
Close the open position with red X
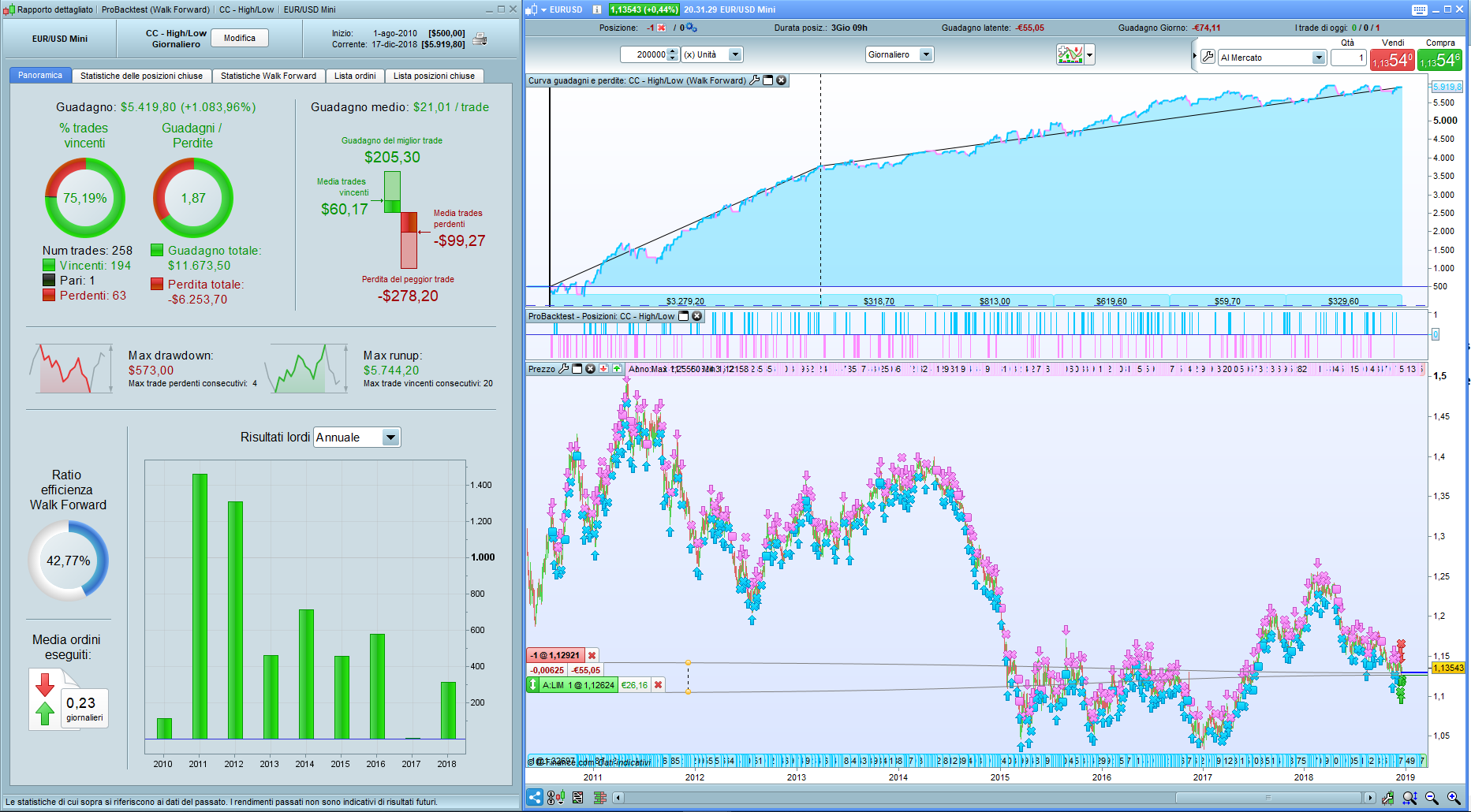(662, 28)
